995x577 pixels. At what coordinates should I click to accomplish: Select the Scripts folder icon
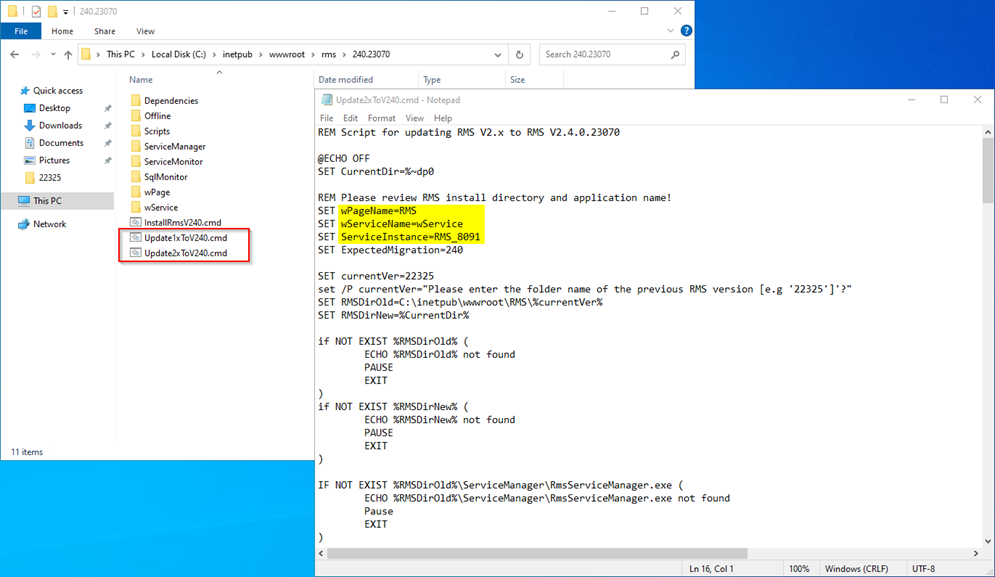(x=135, y=131)
